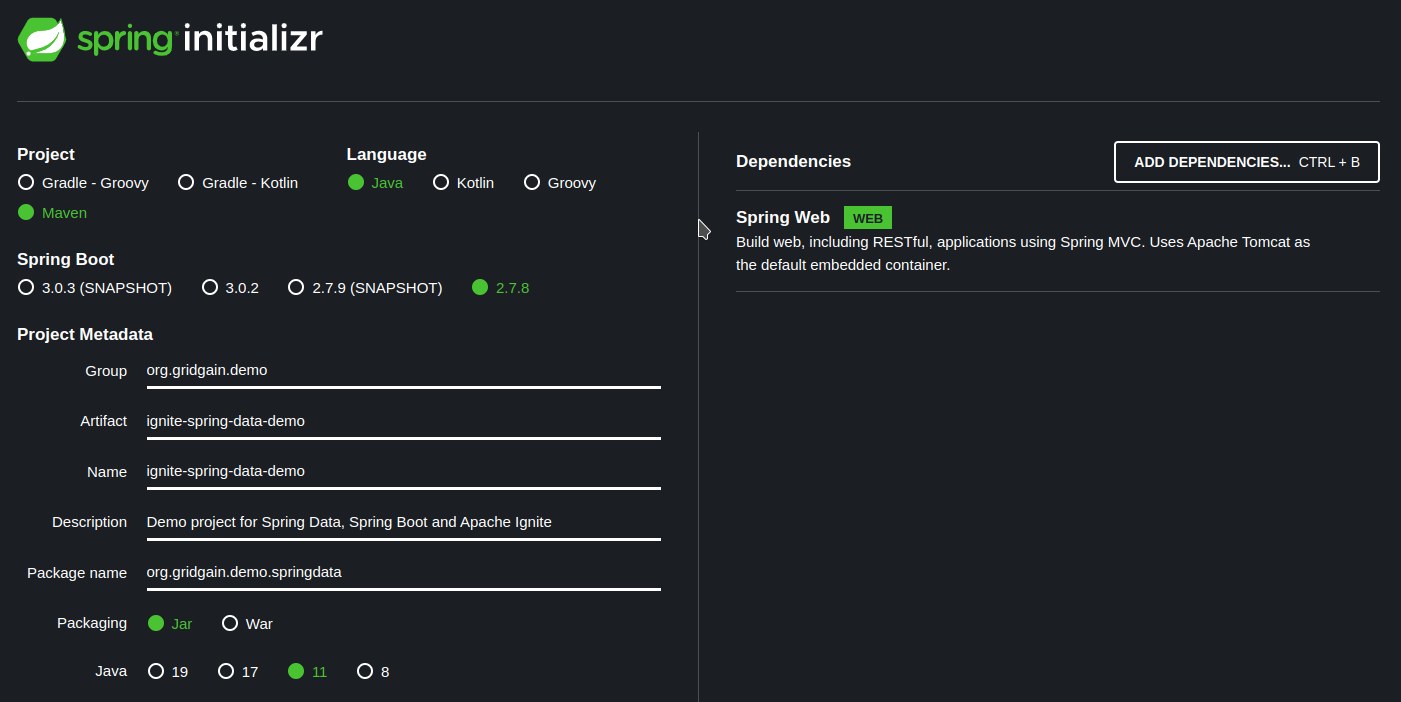Edit the Package name input field
1401x702 pixels.
pos(404,573)
